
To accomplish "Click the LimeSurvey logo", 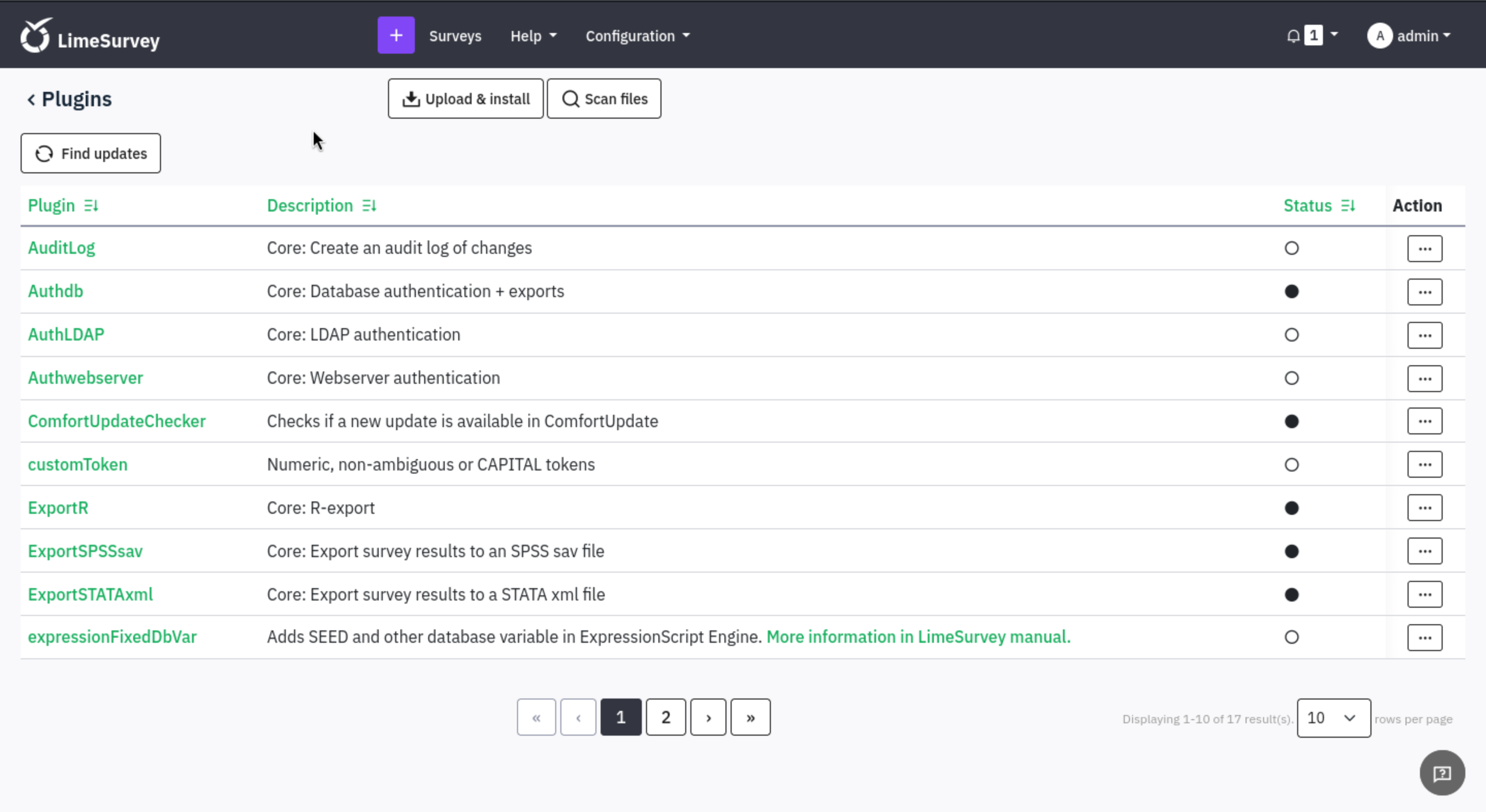I will [91, 36].
